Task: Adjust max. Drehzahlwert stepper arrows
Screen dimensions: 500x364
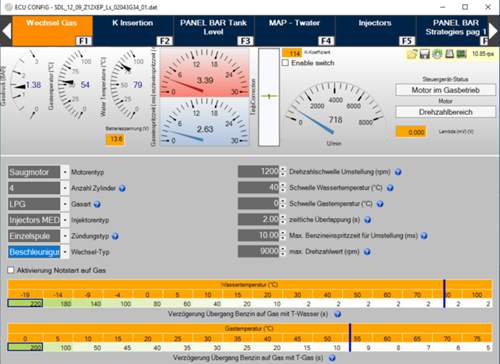Action: tap(283, 252)
